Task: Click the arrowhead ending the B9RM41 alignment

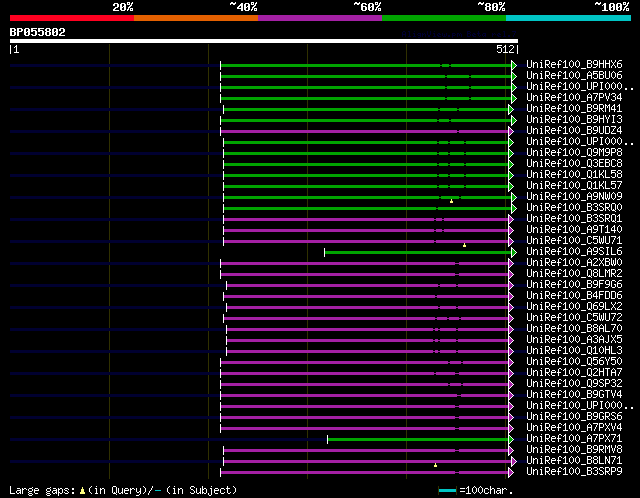Action: 511,109
